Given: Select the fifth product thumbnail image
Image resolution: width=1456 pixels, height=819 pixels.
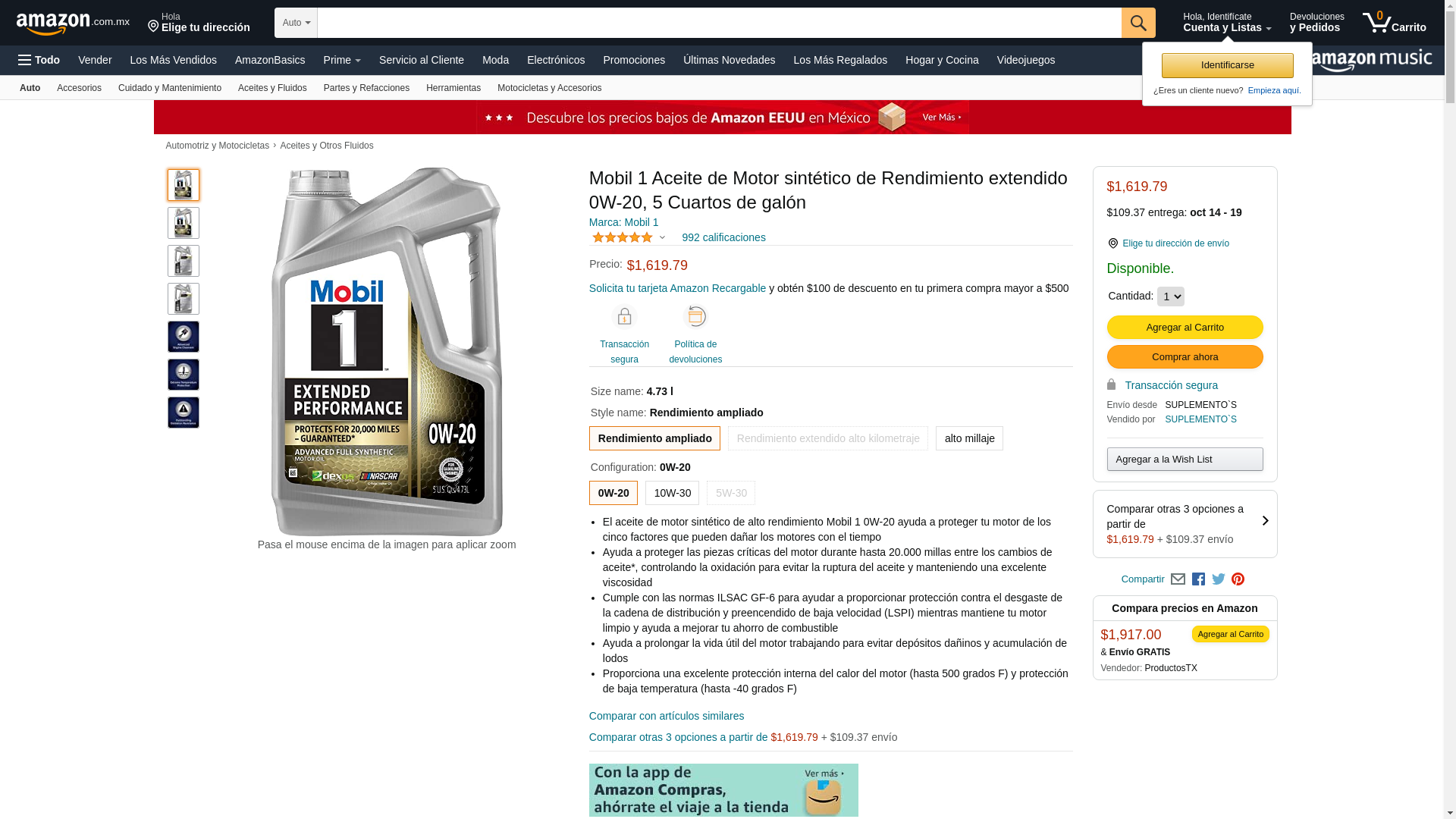Looking at the screenshot, I should coord(184,337).
